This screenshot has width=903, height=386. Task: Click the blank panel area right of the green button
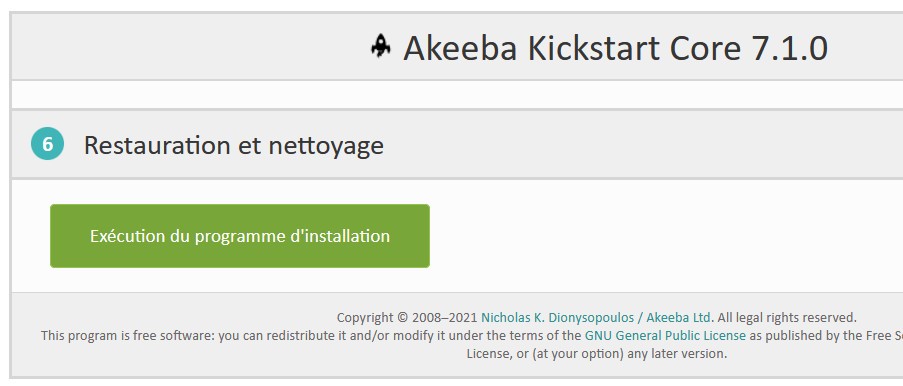pos(662,236)
